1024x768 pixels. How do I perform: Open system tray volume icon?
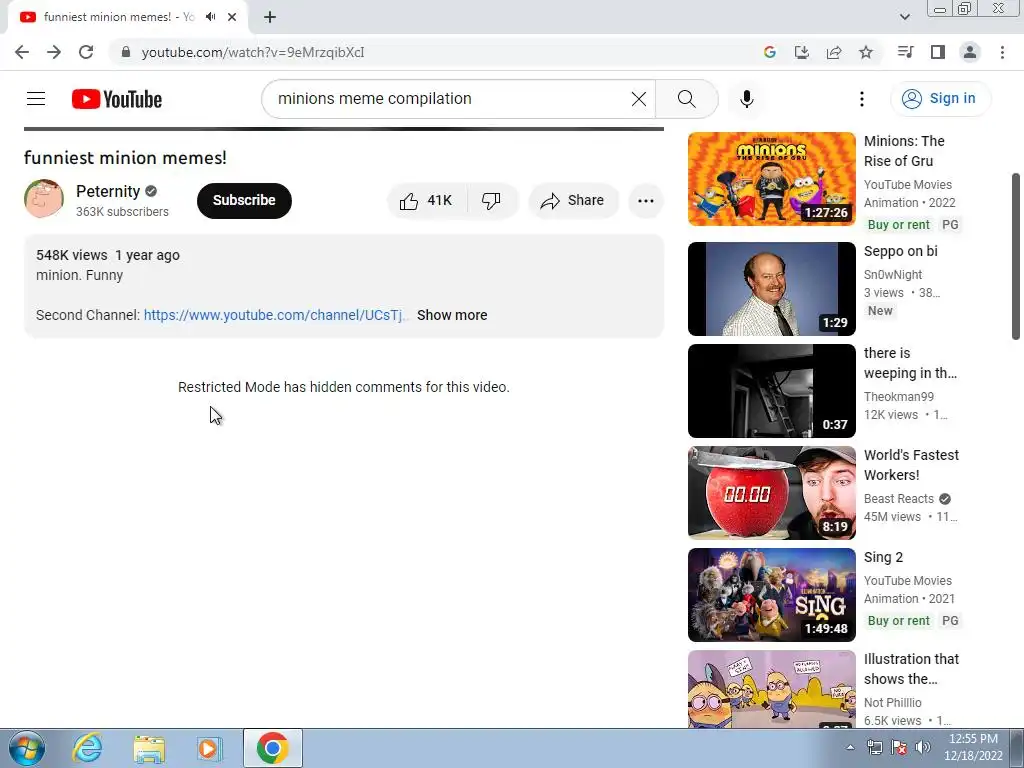(x=922, y=747)
